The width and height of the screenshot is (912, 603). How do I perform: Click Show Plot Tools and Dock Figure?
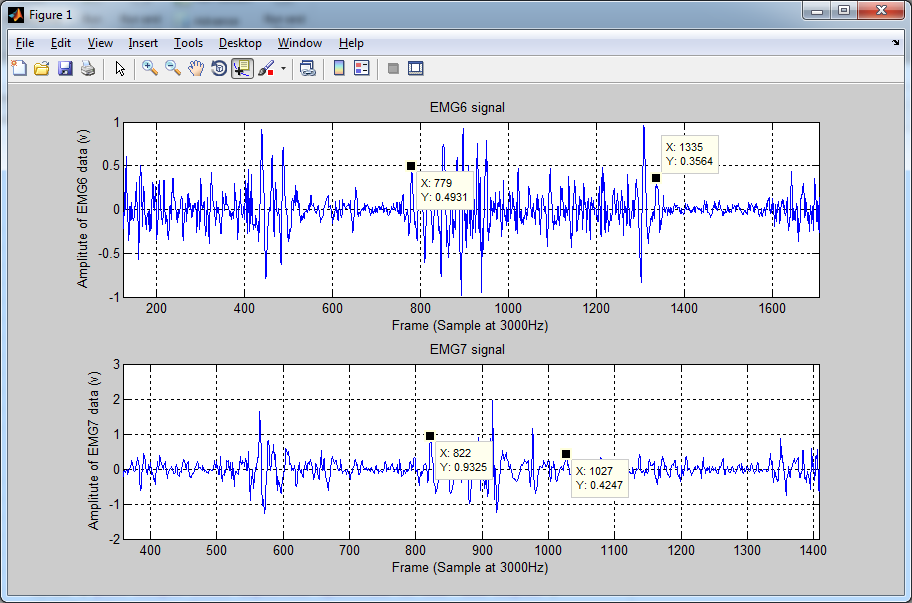(414, 68)
